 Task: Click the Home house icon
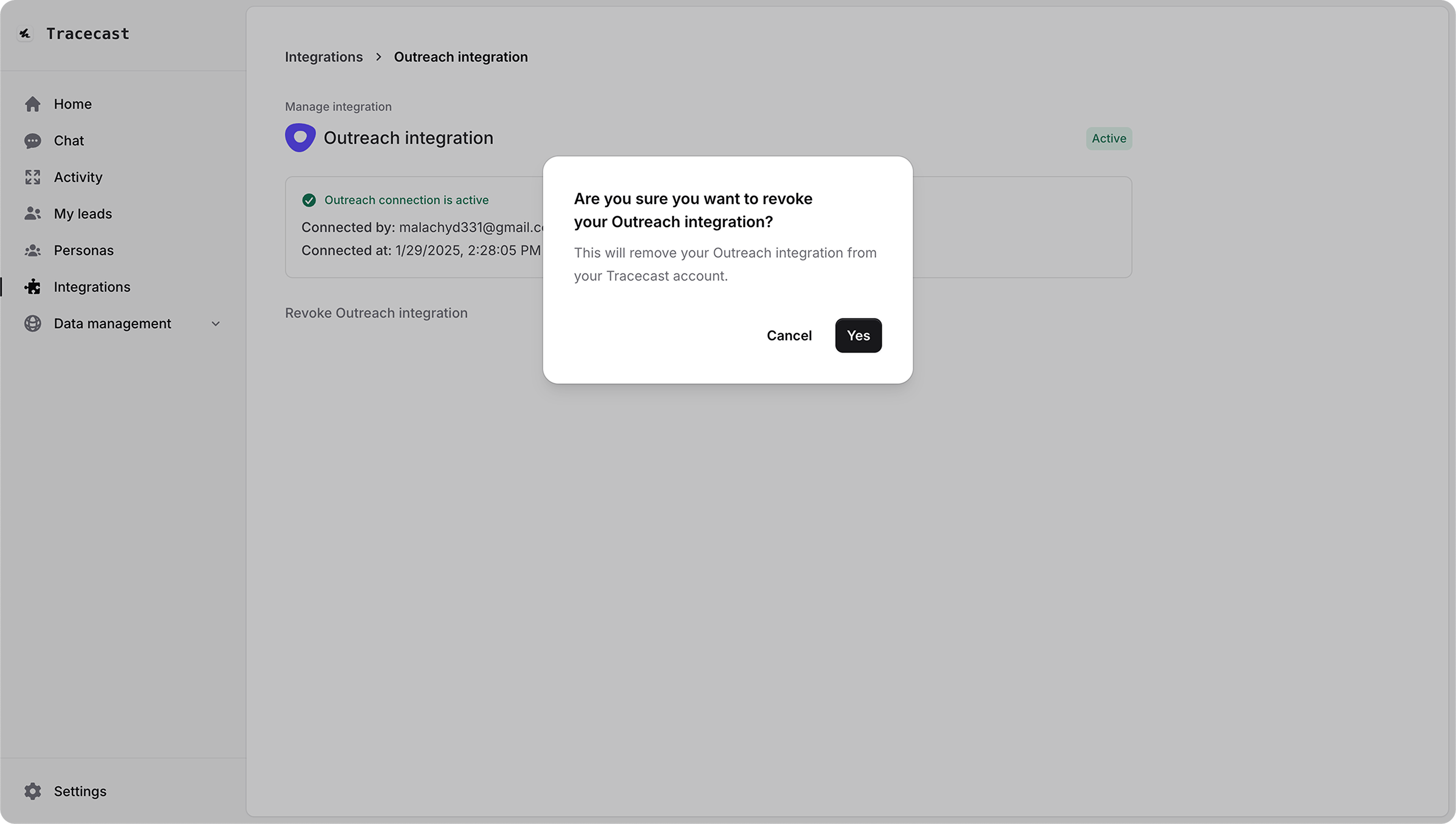coord(33,104)
